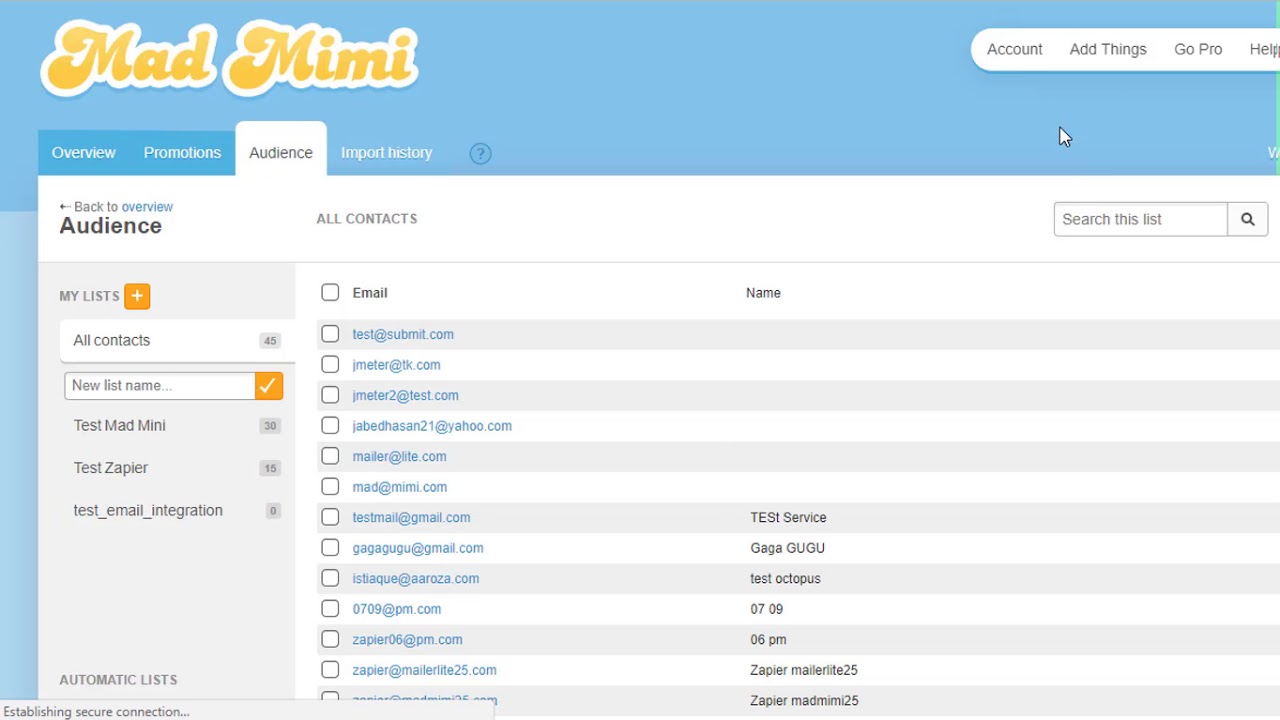Open the Go Pro menu item
The width and height of the screenshot is (1280, 720).
point(1198,49)
